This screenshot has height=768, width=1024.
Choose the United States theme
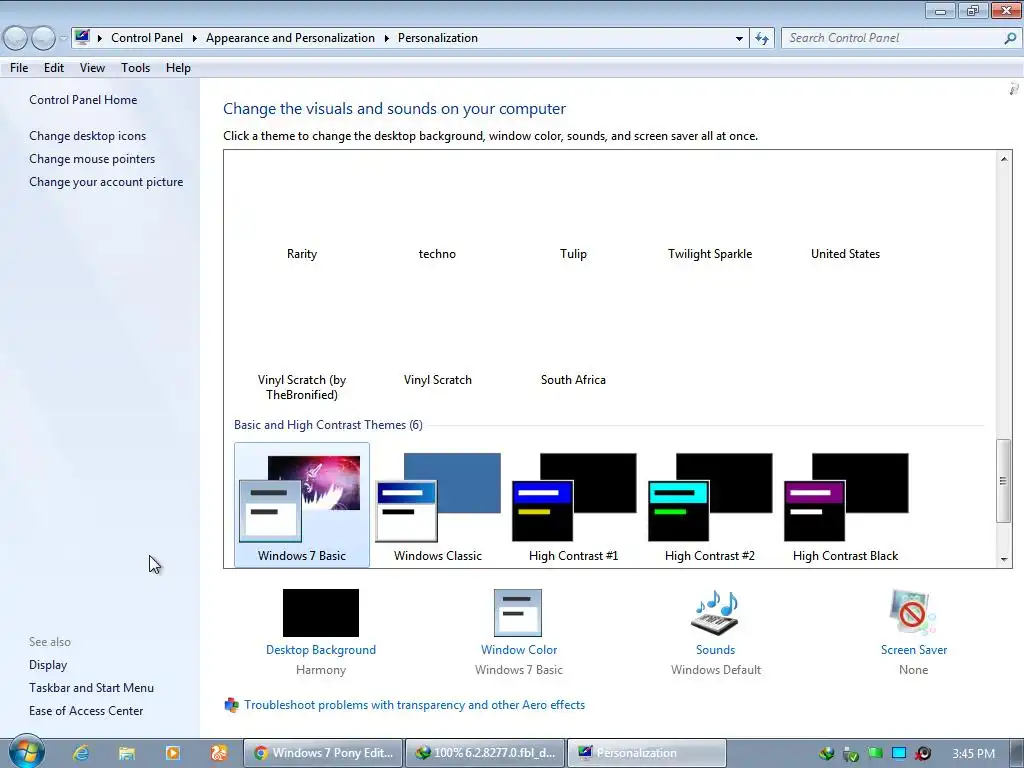point(846,254)
